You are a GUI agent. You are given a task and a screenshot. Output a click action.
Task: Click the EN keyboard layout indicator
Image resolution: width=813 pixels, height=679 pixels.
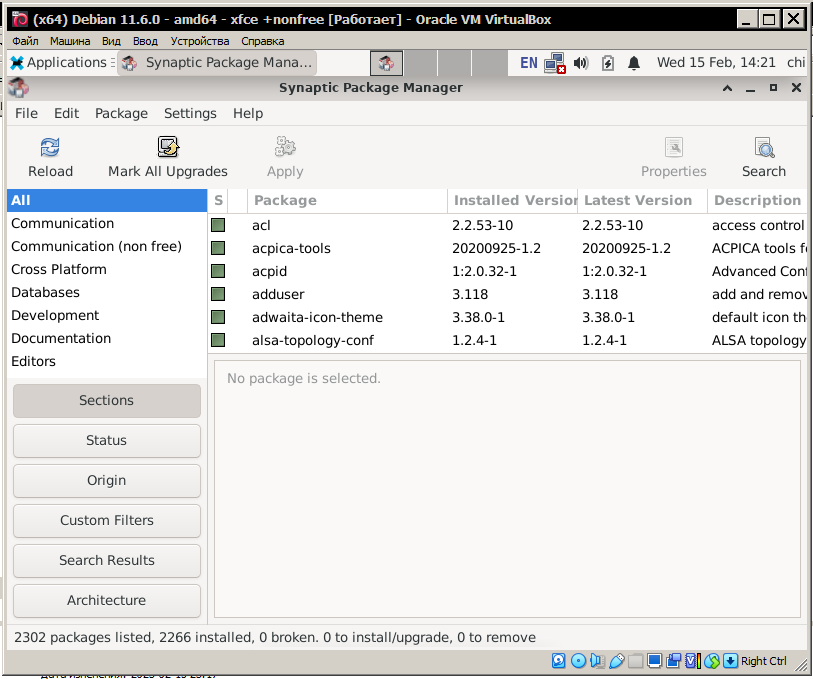[x=528, y=63]
